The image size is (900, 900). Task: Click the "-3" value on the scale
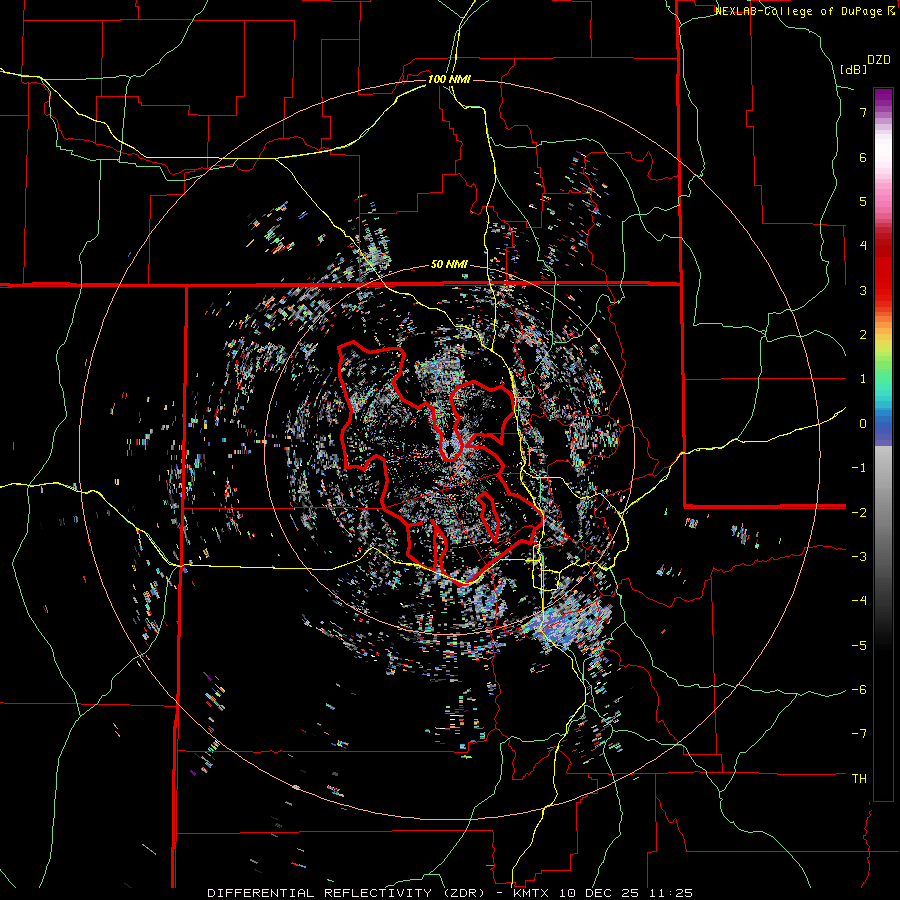tap(859, 556)
